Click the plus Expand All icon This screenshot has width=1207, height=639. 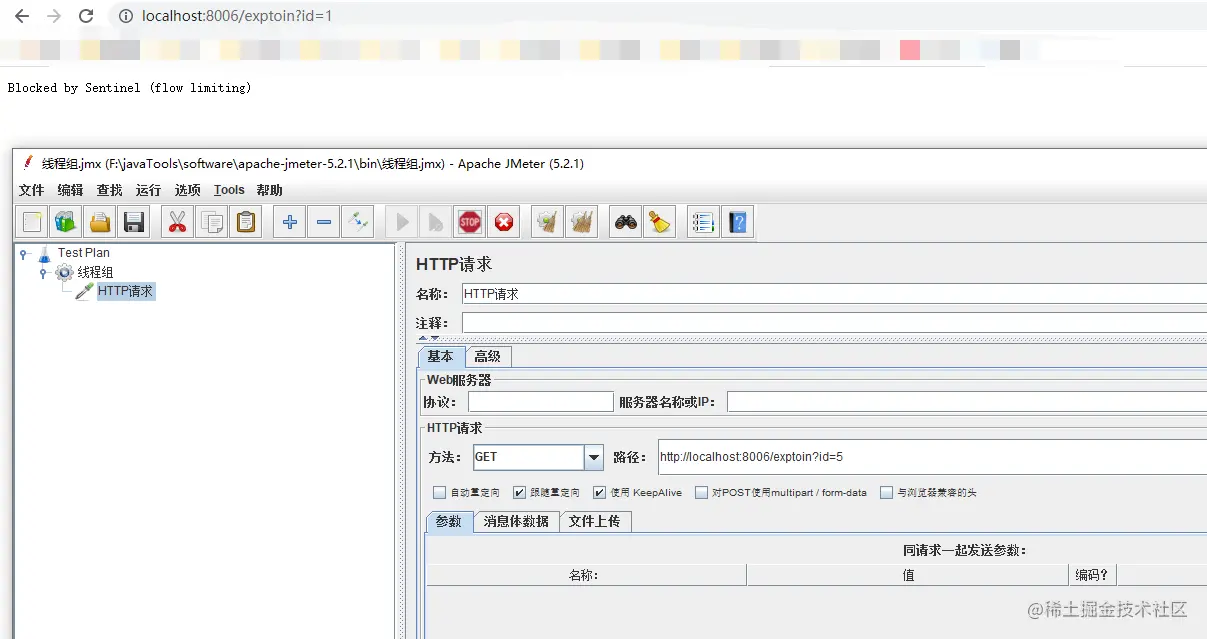pos(290,222)
